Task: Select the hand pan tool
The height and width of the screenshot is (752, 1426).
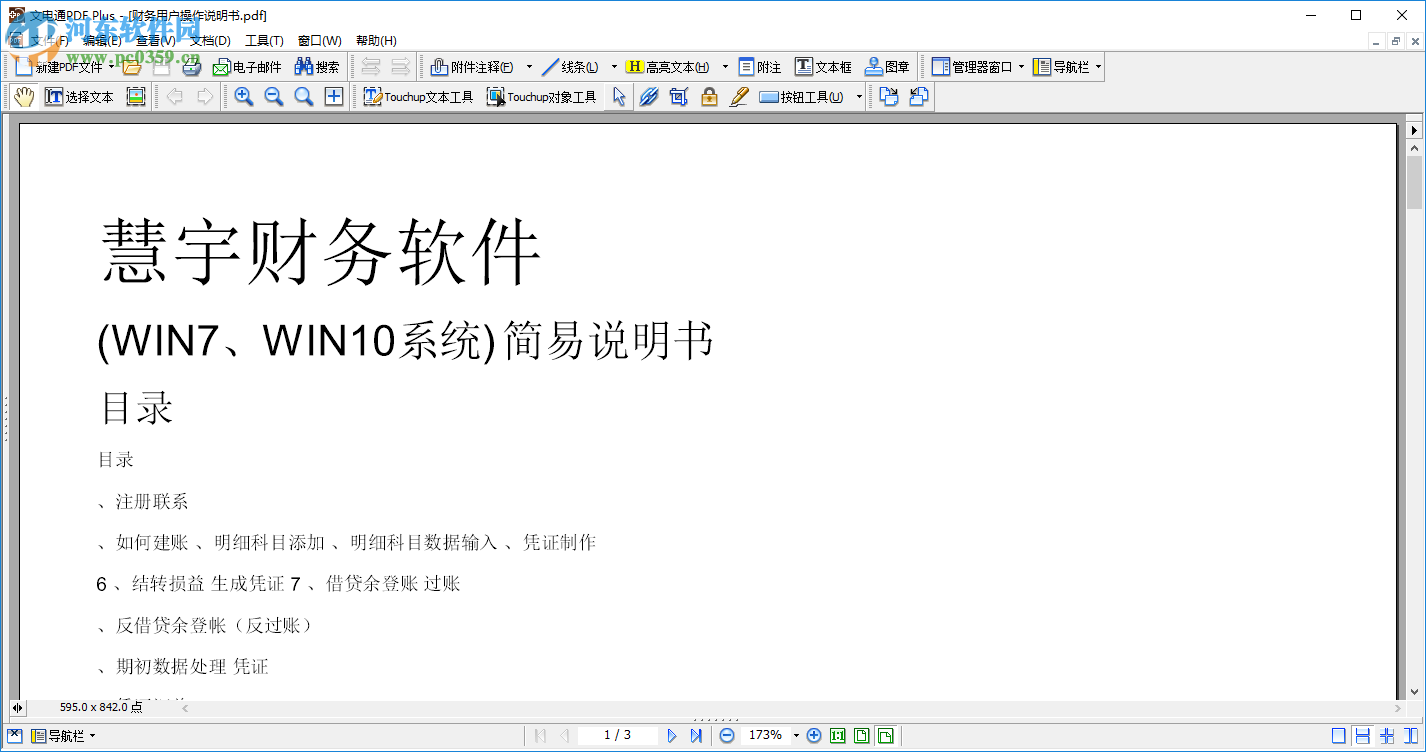Action: [x=25, y=96]
